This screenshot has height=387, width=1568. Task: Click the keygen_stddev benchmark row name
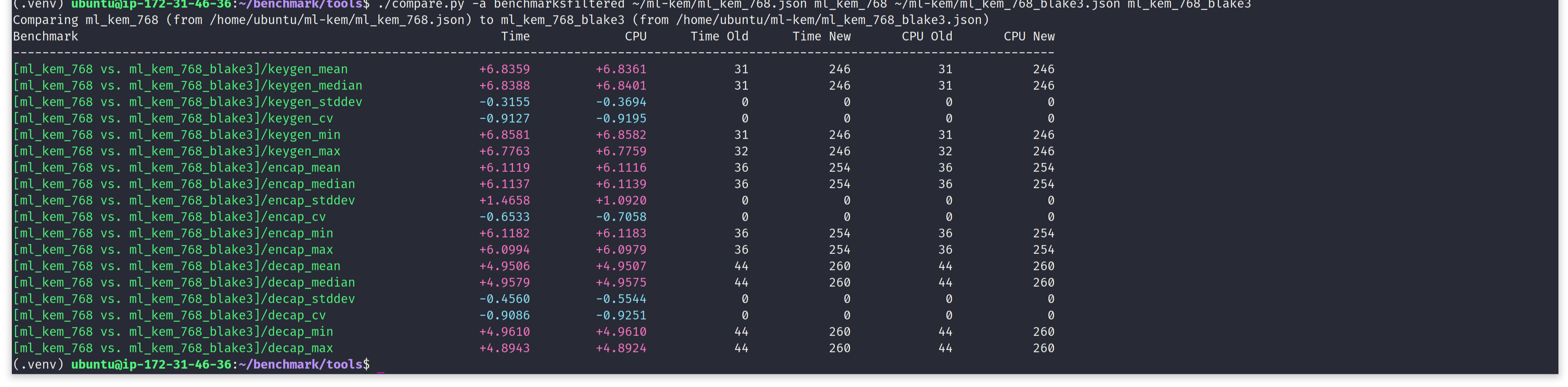pos(188,103)
